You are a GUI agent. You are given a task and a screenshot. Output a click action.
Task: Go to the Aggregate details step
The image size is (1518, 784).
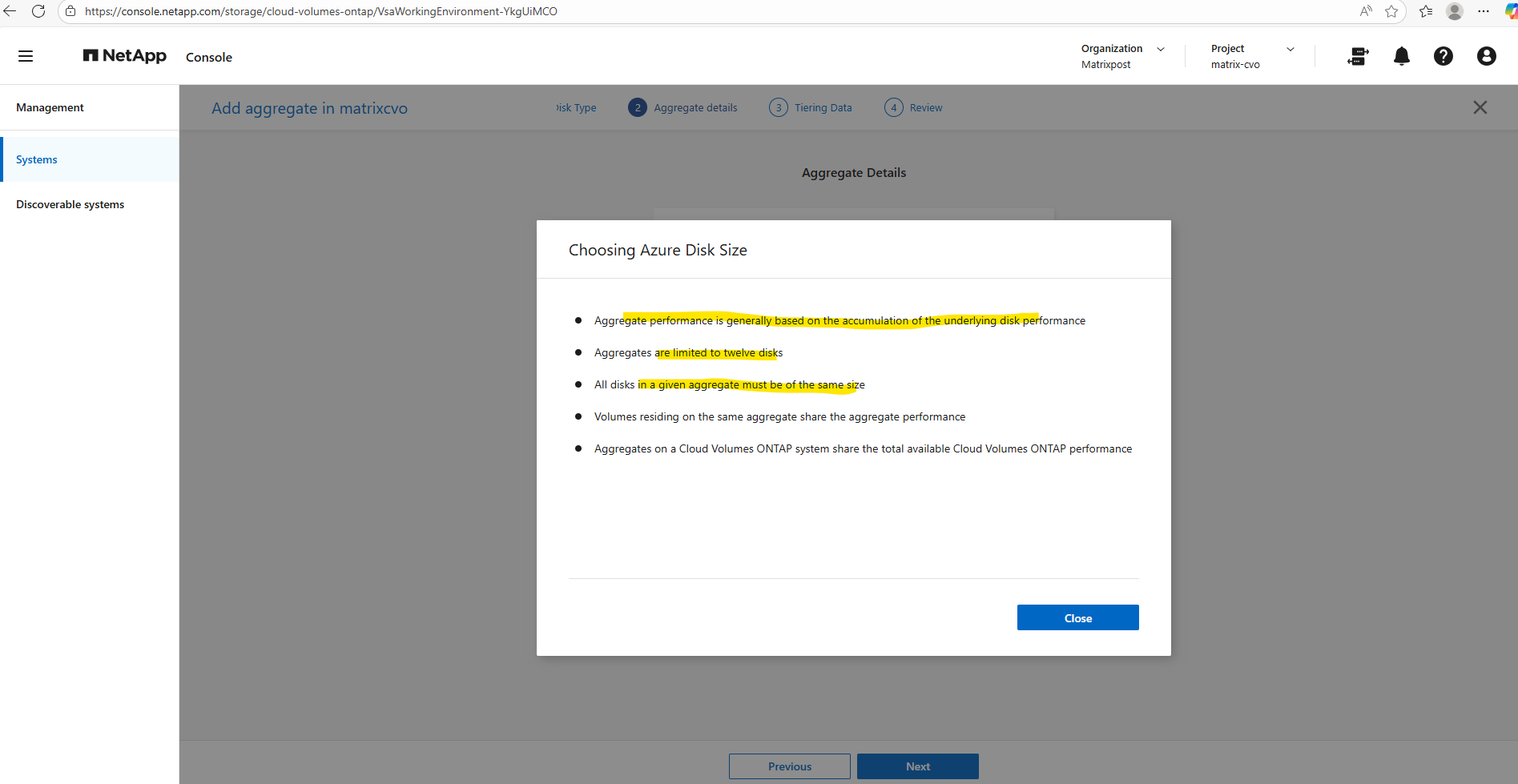point(682,107)
